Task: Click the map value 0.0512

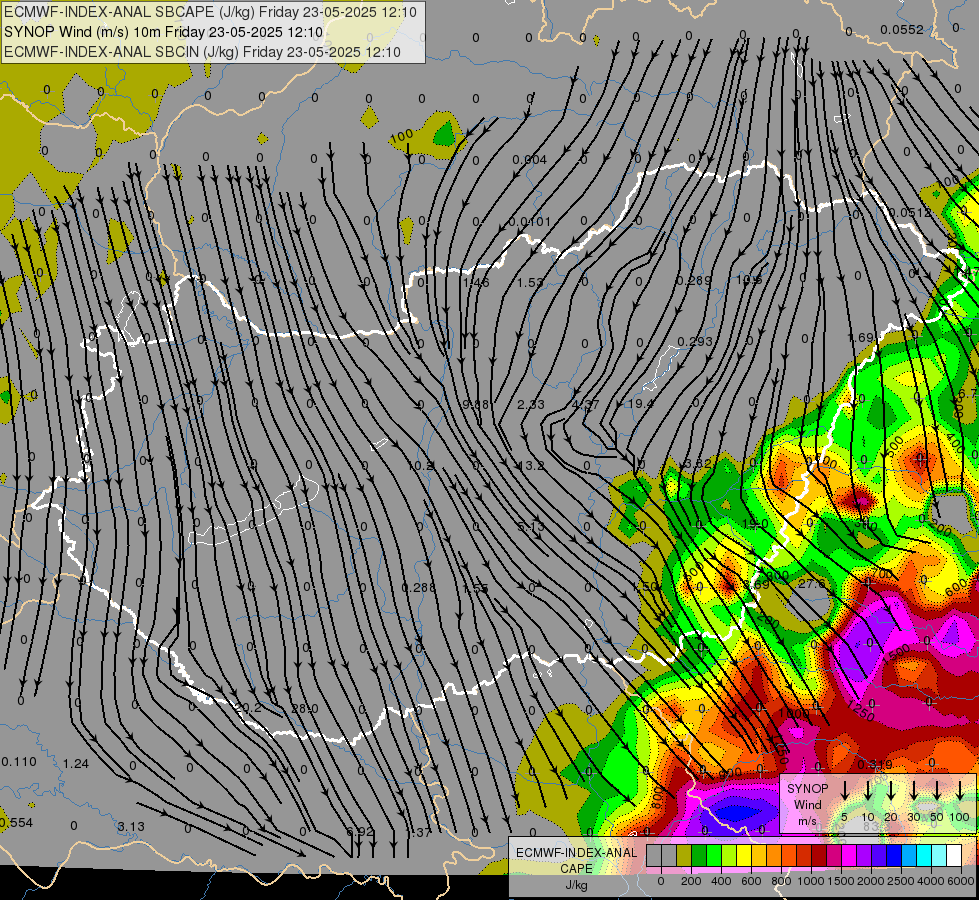Action: point(910,212)
